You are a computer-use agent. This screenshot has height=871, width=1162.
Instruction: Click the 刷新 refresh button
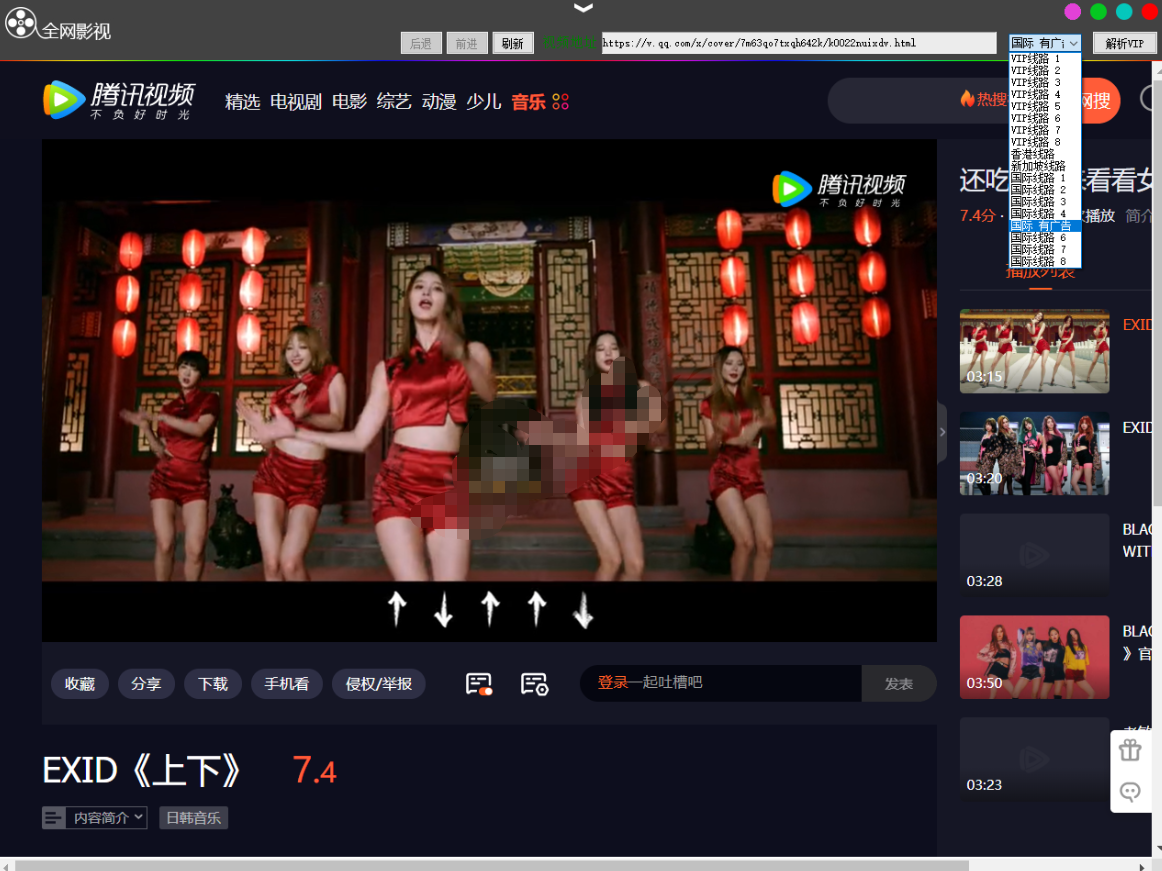pyautogui.click(x=512, y=43)
